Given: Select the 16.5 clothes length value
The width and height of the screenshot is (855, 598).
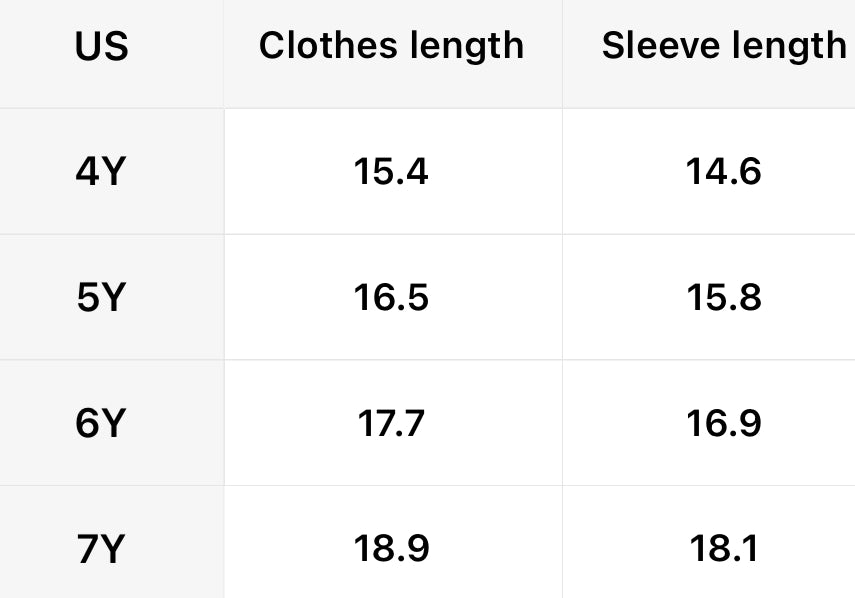Looking at the screenshot, I should click(391, 298).
